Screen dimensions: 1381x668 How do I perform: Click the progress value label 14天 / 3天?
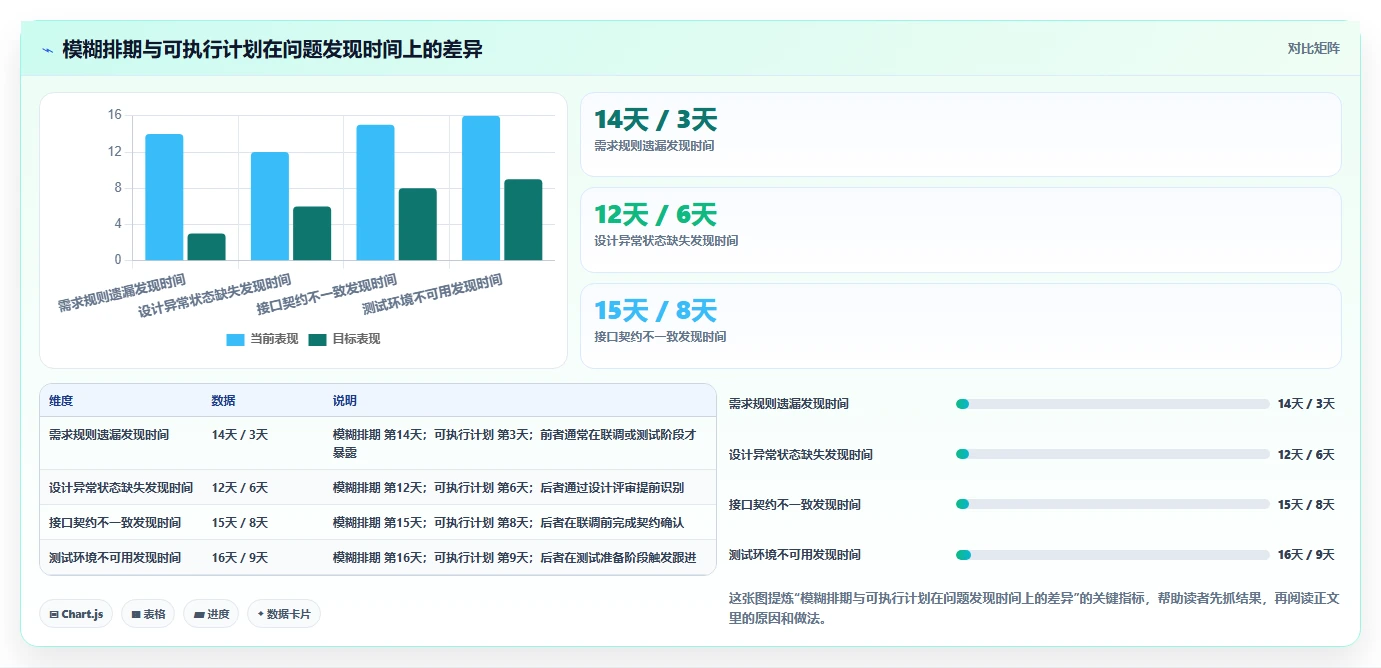pyautogui.click(x=1306, y=404)
